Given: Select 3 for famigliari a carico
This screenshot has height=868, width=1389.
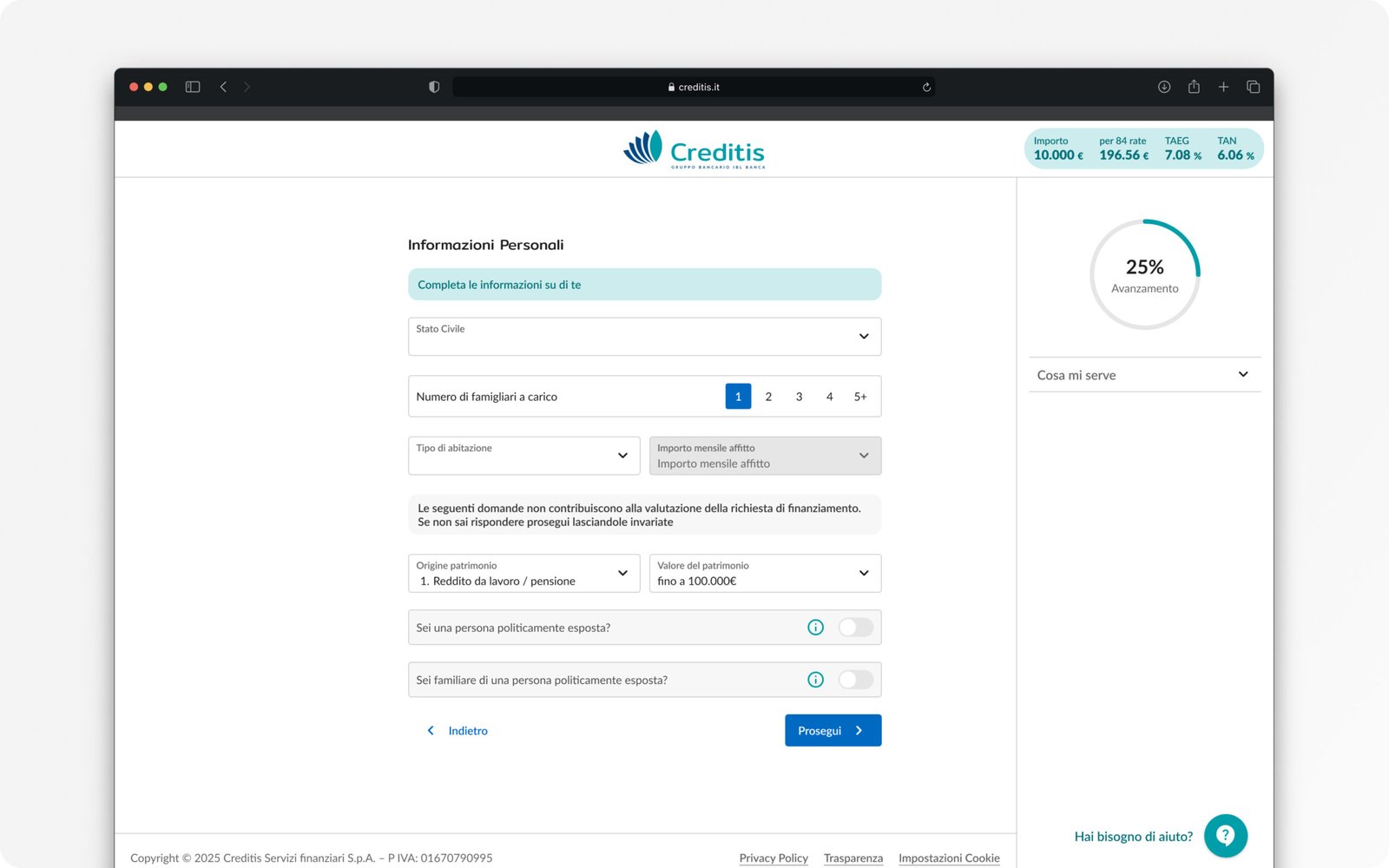Looking at the screenshot, I should 799,397.
